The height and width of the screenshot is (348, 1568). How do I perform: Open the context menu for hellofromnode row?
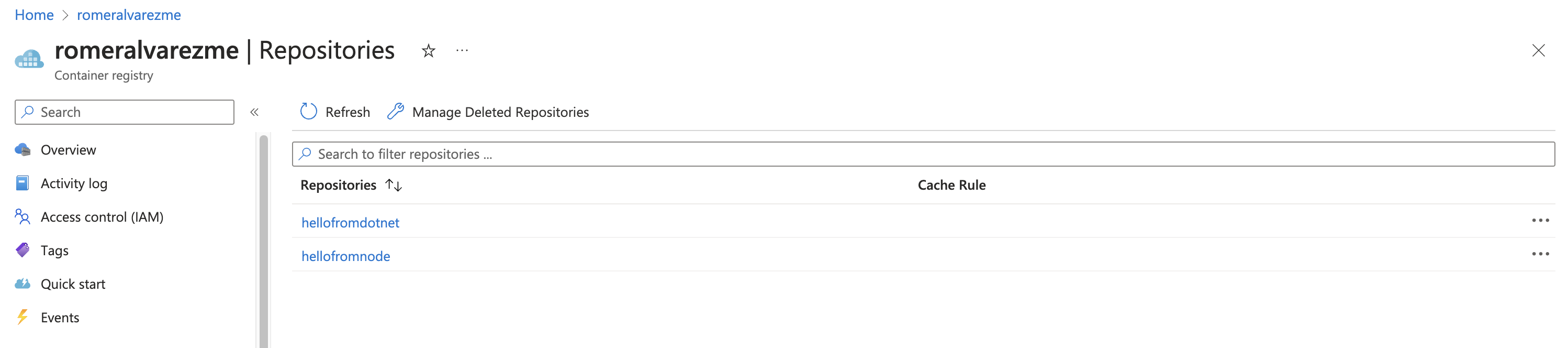pos(1540,254)
